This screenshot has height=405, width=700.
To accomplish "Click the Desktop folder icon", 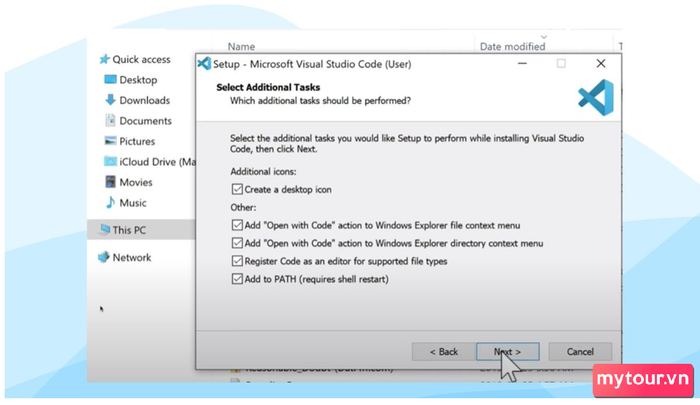I will pyautogui.click(x=110, y=79).
